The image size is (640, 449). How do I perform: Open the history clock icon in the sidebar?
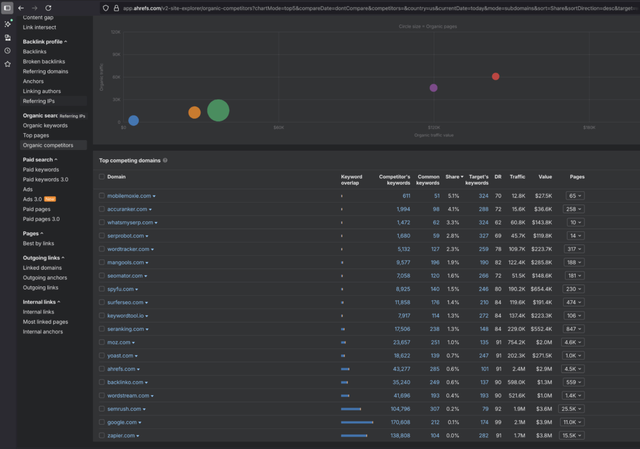click(8, 50)
